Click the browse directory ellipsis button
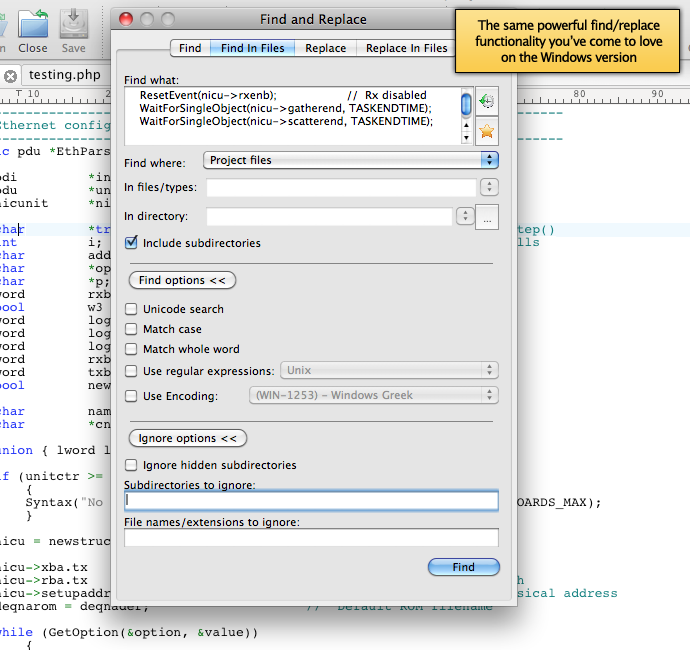This screenshot has height=650, width=690. click(487, 217)
